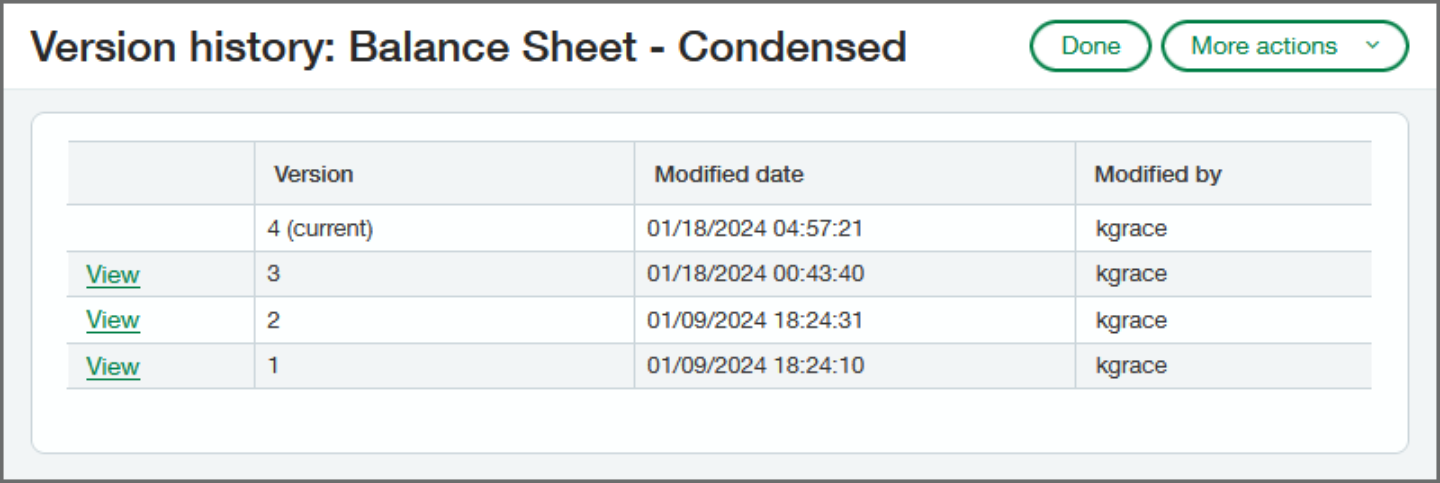1440x483 pixels.
Task: Click kgrace in the version 1 row
Action: pos(1131,366)
